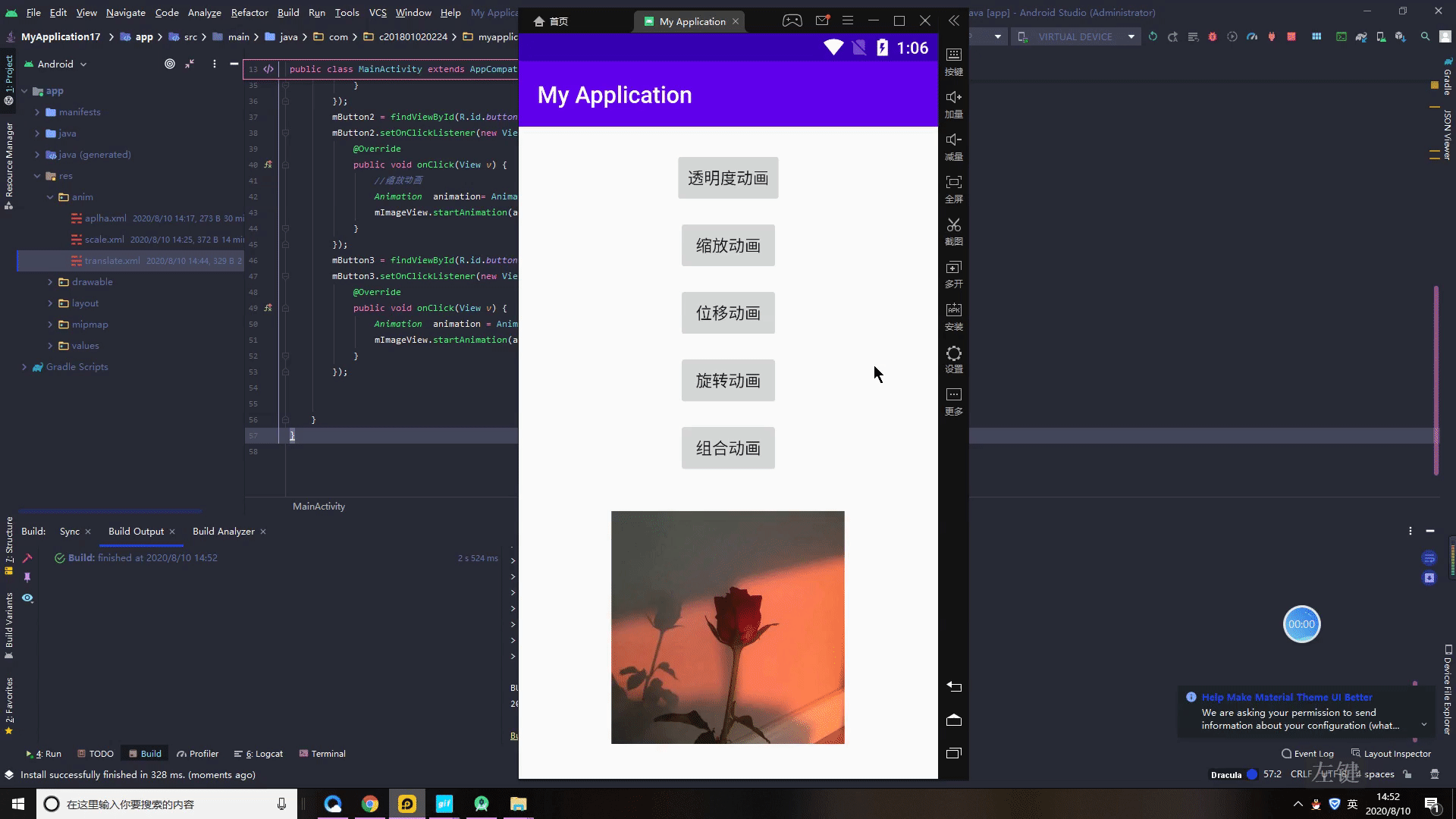Screen dimensions: 1456x819
Task: Toggle the pin tab icon in Build panel
Action: [x=27, y=577]
